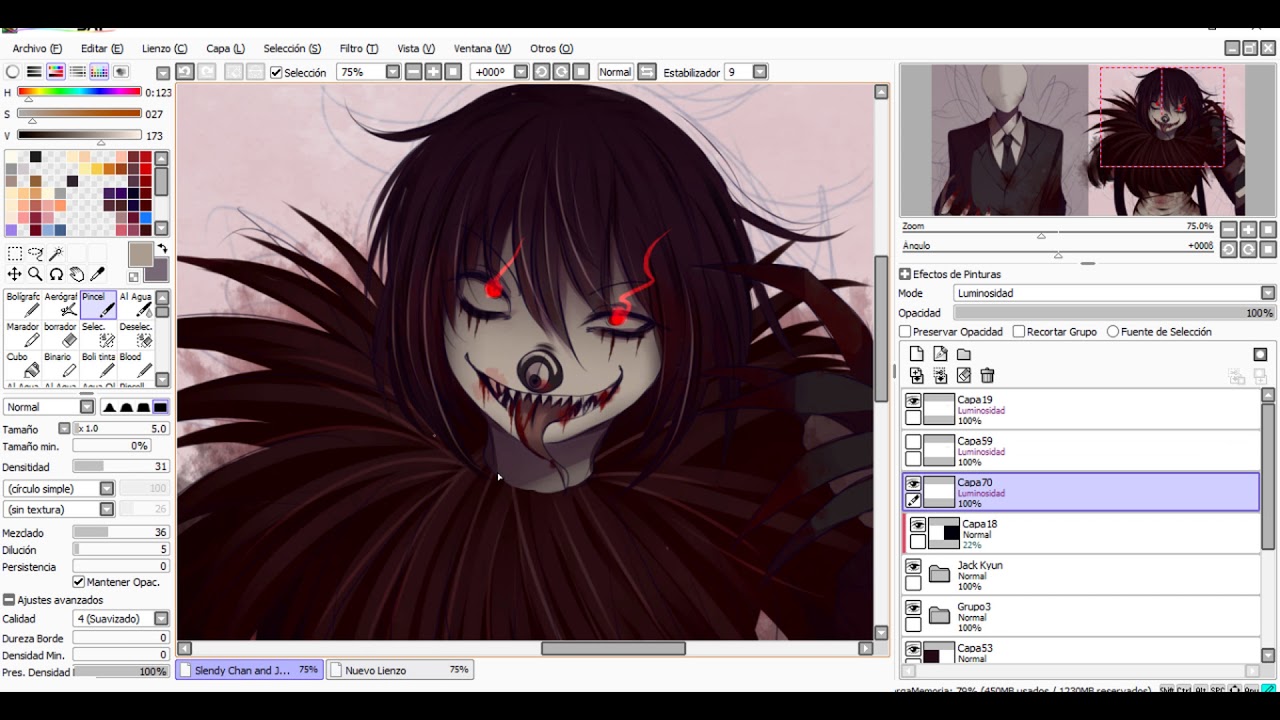Select the Al Agua watercolor tool

[136, 305]
